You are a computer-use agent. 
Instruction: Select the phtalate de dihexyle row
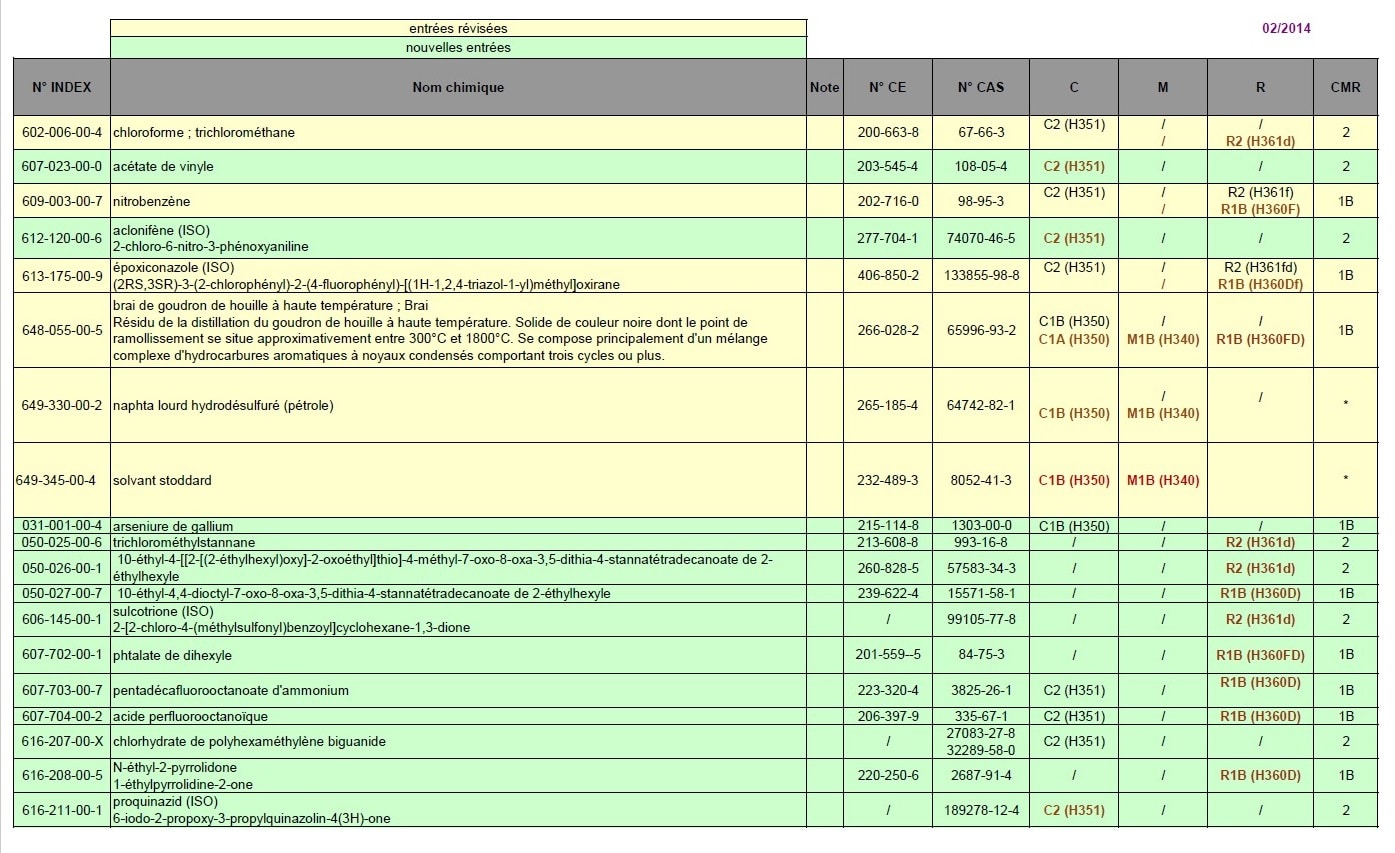pos(695,655)
